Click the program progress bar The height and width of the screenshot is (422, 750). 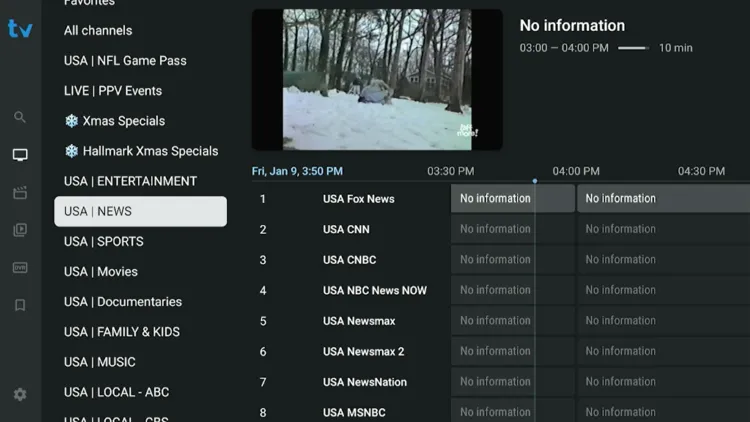633,48
